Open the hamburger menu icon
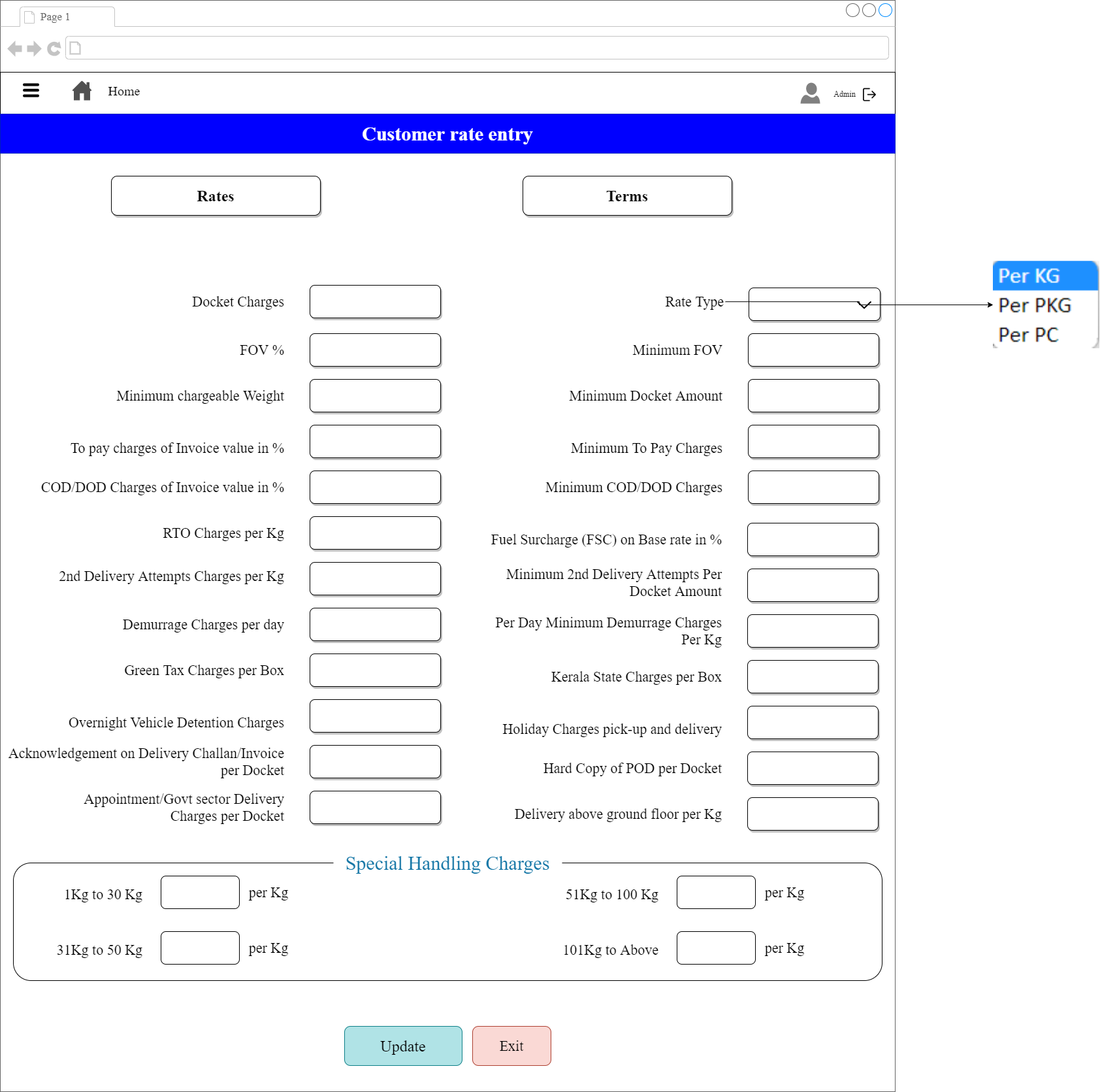The height and width of the screenshot is (1092, 1100). coord(31,91)
